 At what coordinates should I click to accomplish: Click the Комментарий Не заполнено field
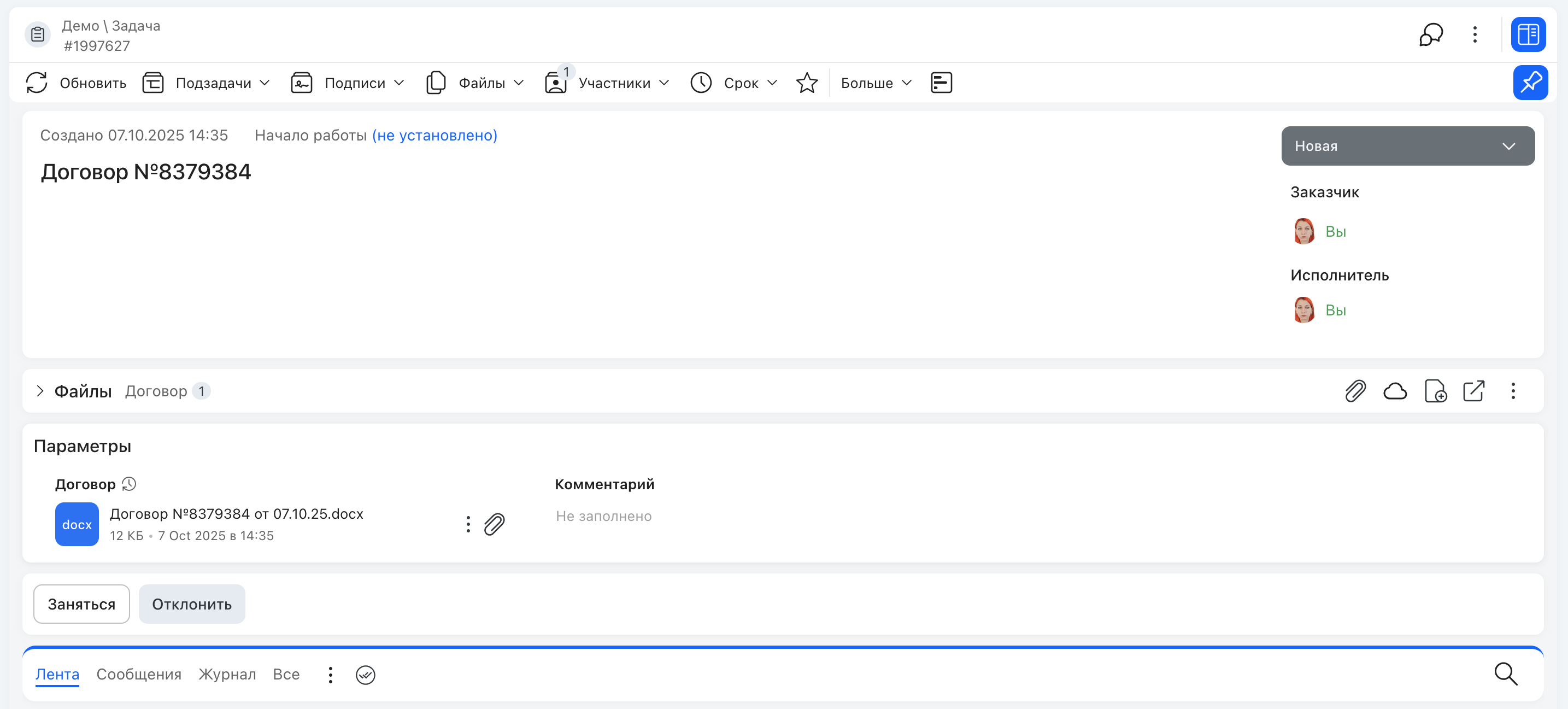click(x=603, y=517)
